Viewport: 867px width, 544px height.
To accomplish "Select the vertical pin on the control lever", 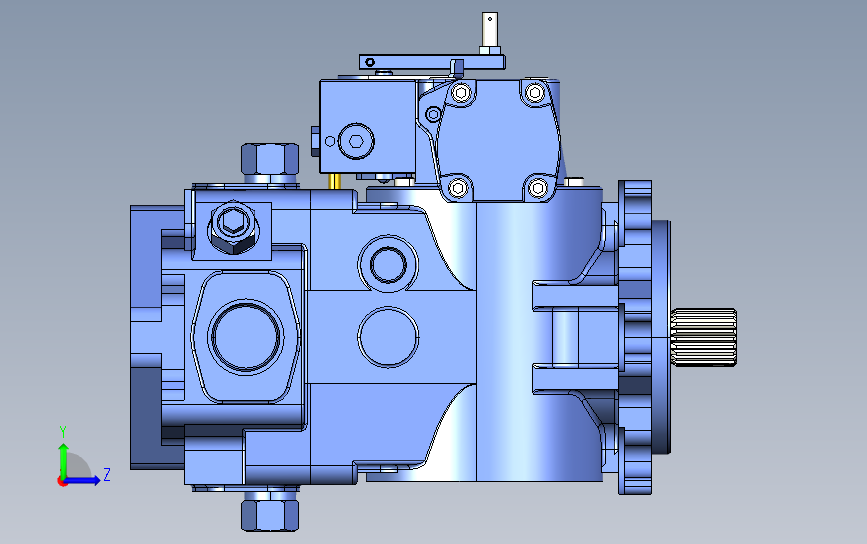I will pos(490,30).
